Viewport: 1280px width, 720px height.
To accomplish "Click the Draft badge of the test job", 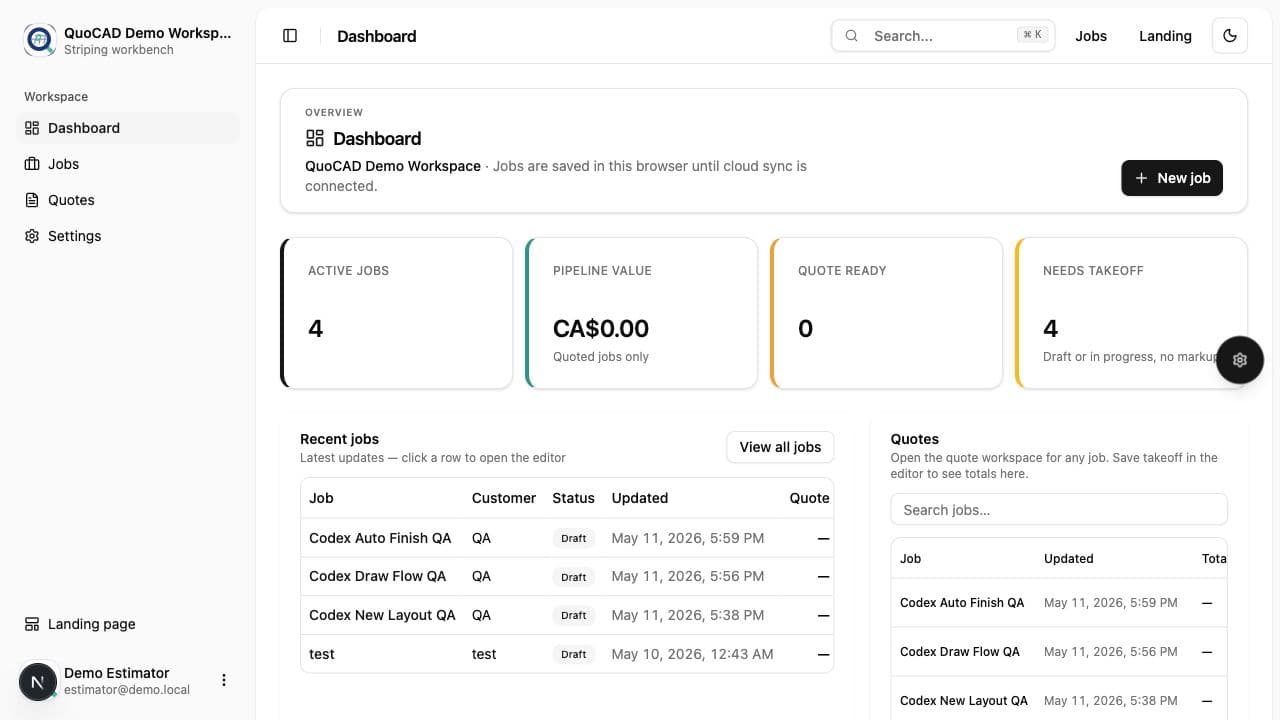I will coord(574,654).
